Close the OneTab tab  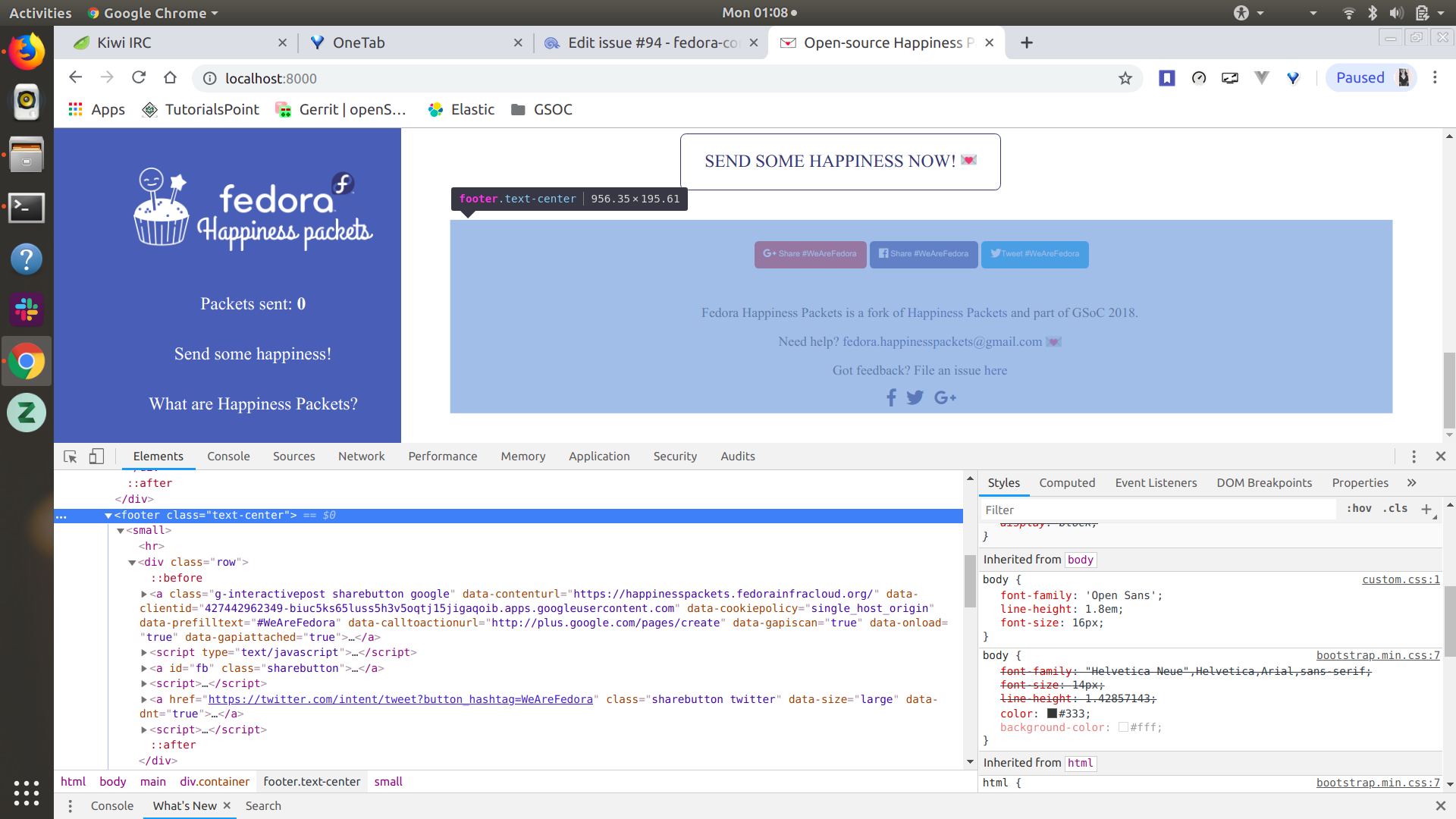click(518, 43)
